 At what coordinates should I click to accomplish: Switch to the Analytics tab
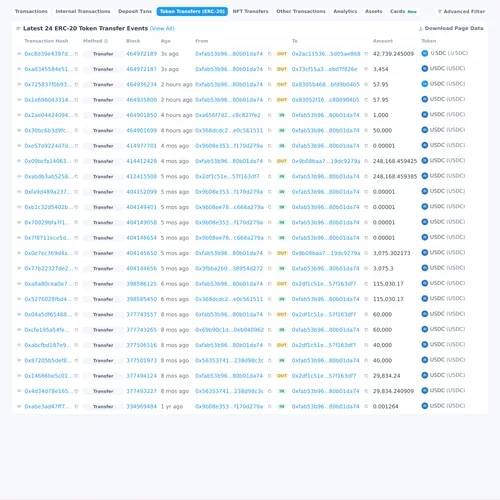[x=345, y=11]
